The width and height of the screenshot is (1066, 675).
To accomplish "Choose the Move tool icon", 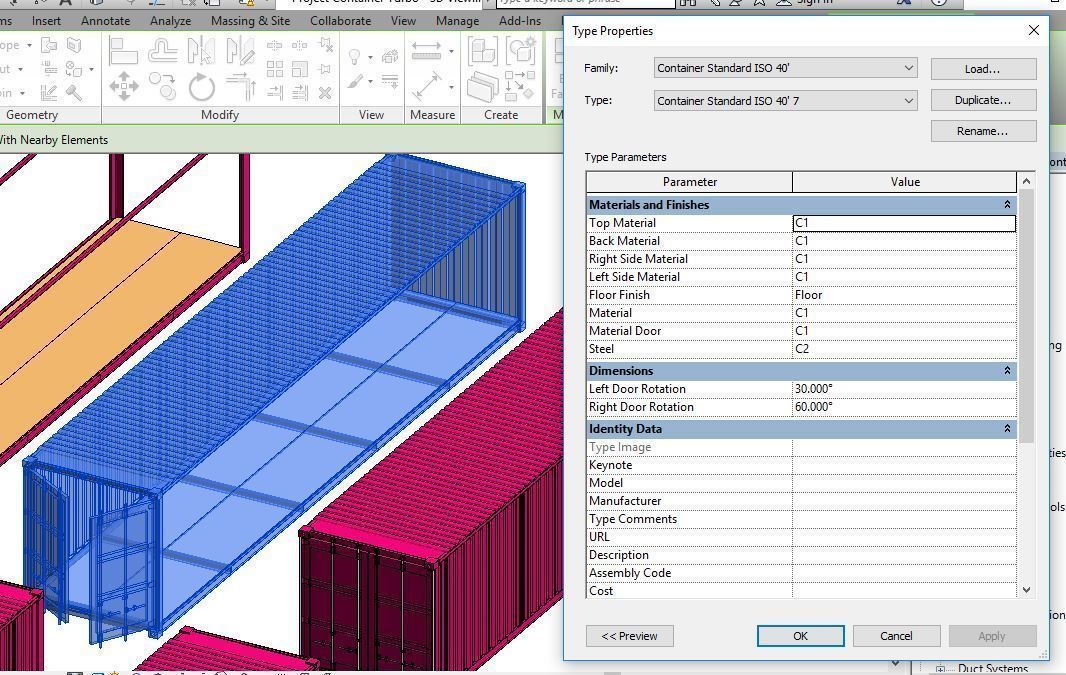I will click(x=123, y=87).
